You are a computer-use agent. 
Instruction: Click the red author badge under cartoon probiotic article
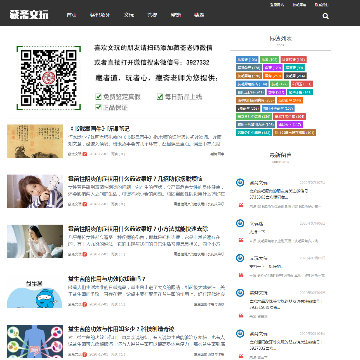pyautogui.click(x=85, y=304)
